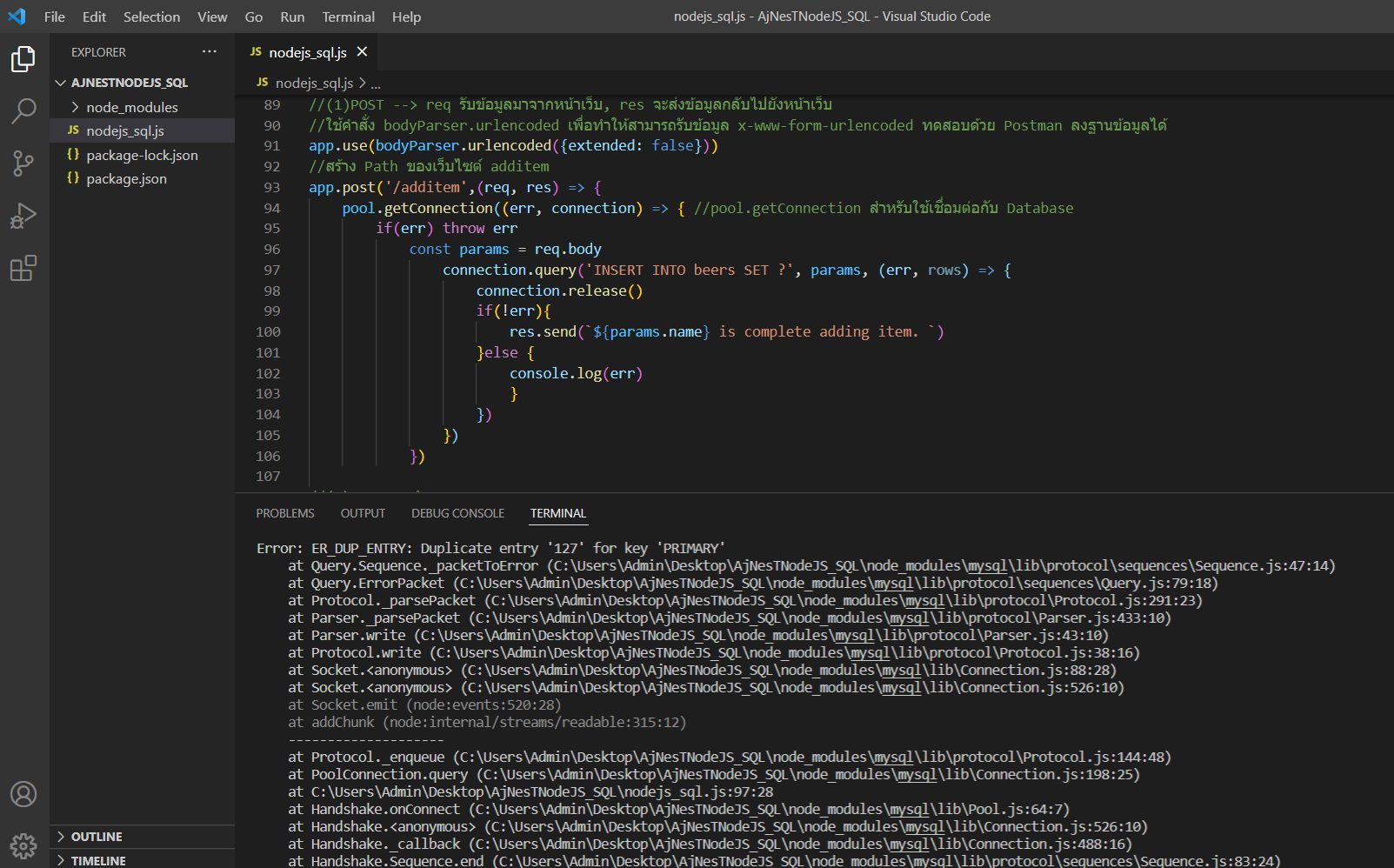1394x868 pixels.
Task: Switch to the DEBUG CONSOLE tab
Action: coord(457,513)
